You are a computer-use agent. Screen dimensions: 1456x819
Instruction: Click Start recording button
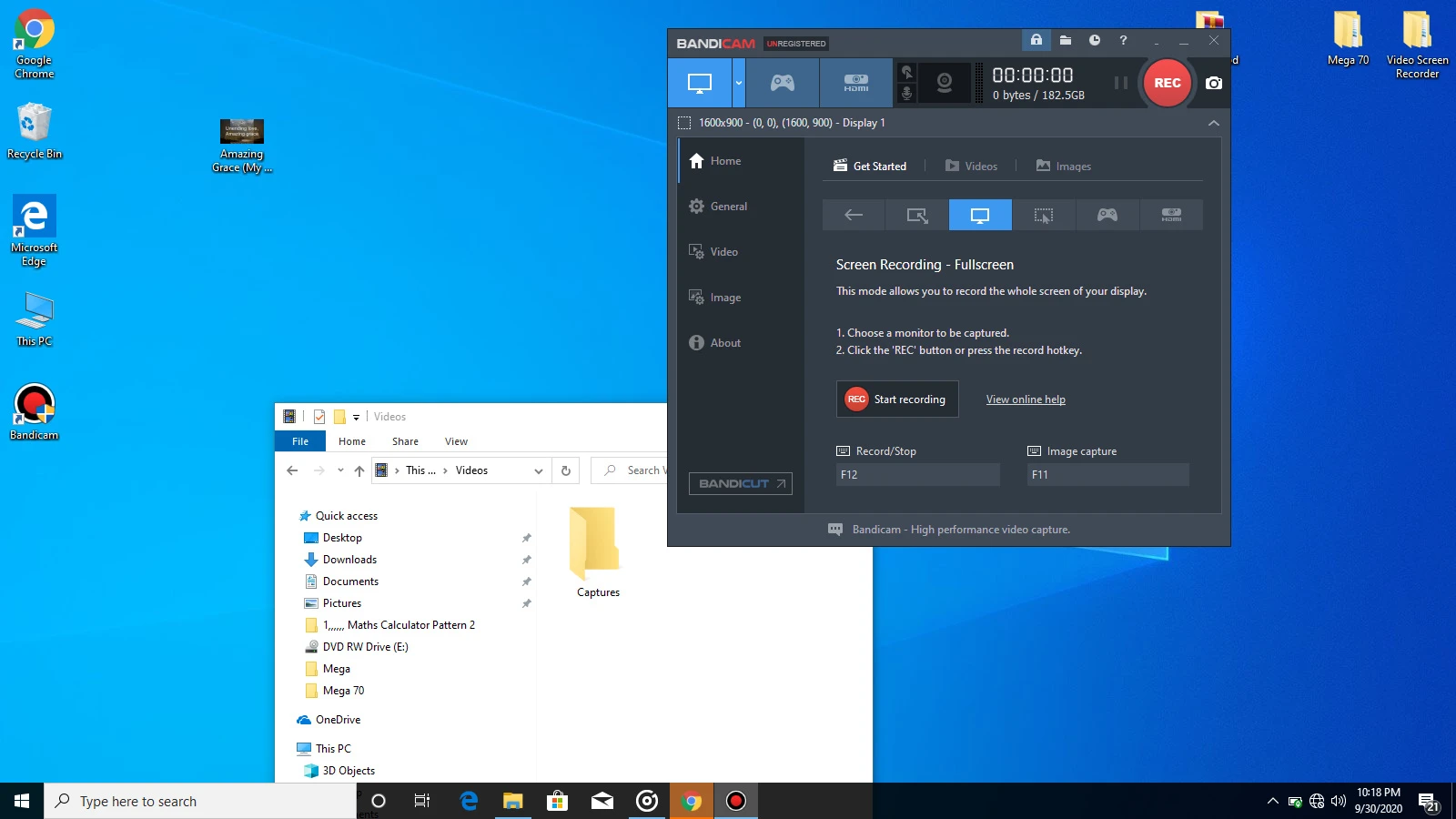coord(897,399)
